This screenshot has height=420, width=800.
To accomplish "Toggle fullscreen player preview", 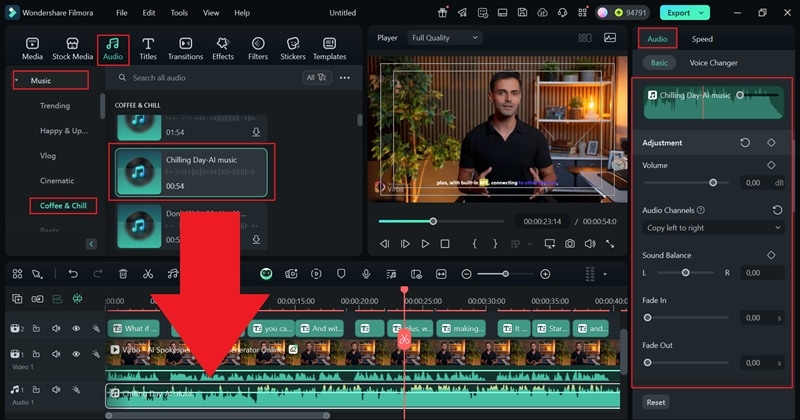I will (610, 244).
